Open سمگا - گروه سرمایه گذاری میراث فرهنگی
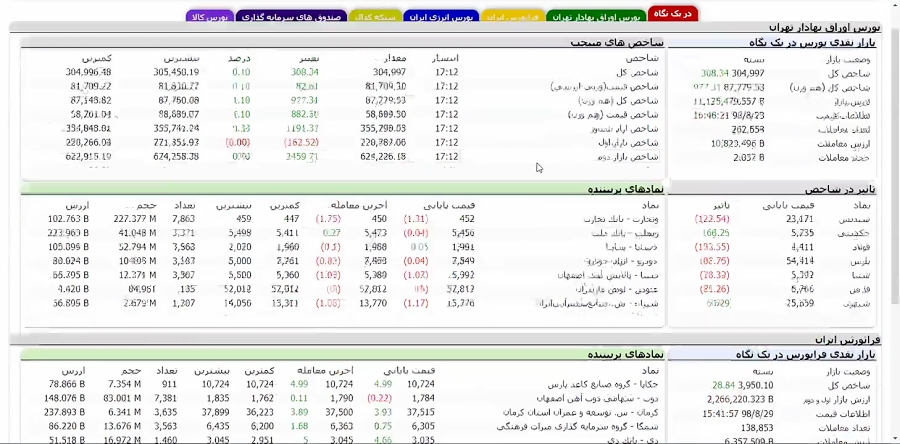900x444 pixels. click(x=578, y=426)
